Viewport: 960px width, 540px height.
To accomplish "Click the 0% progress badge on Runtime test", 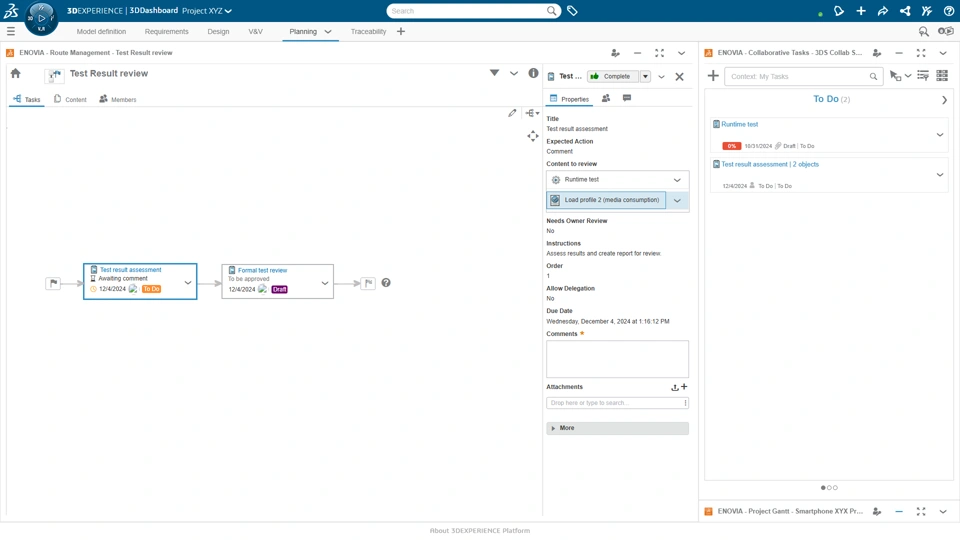I will pos(732,146).
